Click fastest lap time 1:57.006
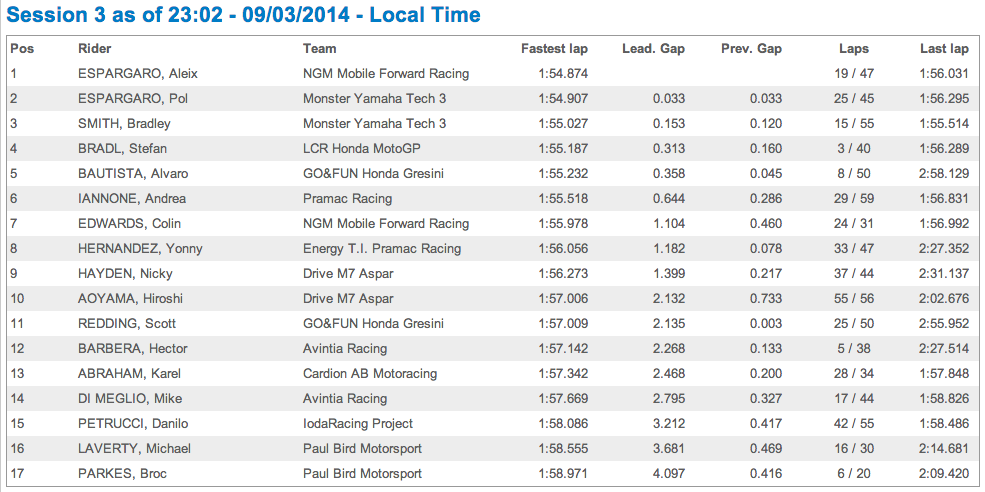The width and height of the screenshot is (985, 492). pyautogui.click(x=563, y=298)
